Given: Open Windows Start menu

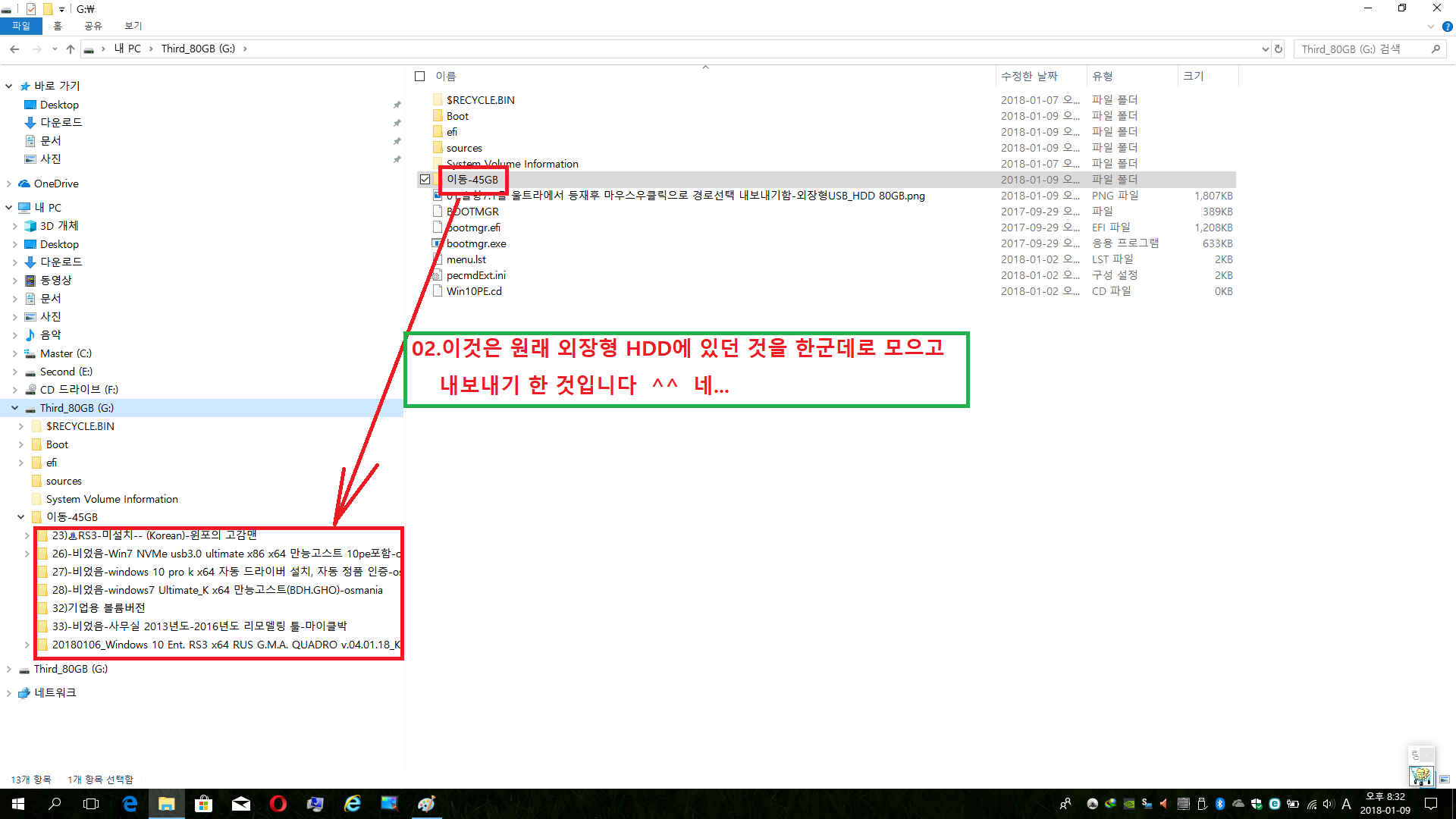Looking at the screenshot, I should pyautogui.click(x=18, y=804).
